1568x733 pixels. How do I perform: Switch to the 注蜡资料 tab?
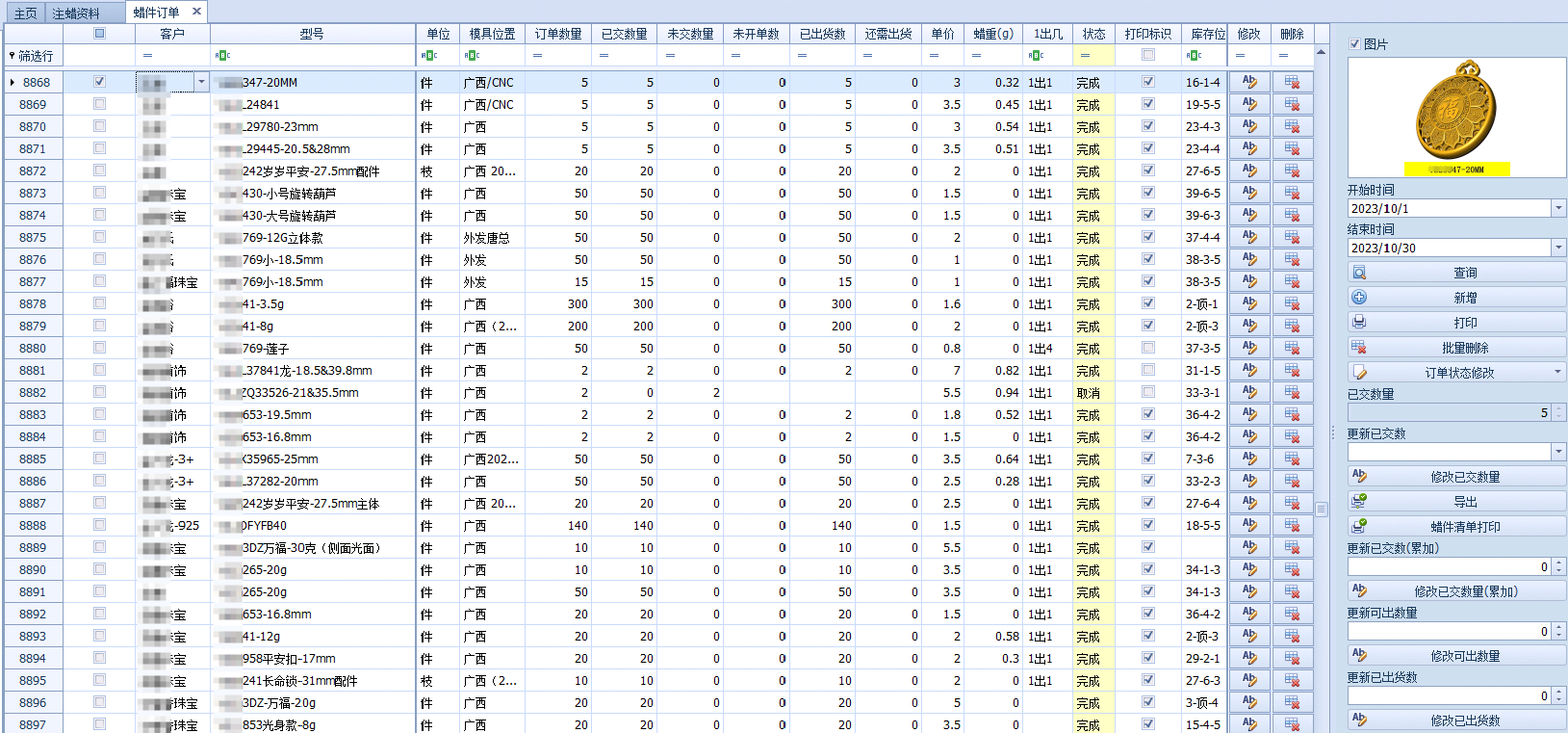pyautogui.click(x=76, y=13)
